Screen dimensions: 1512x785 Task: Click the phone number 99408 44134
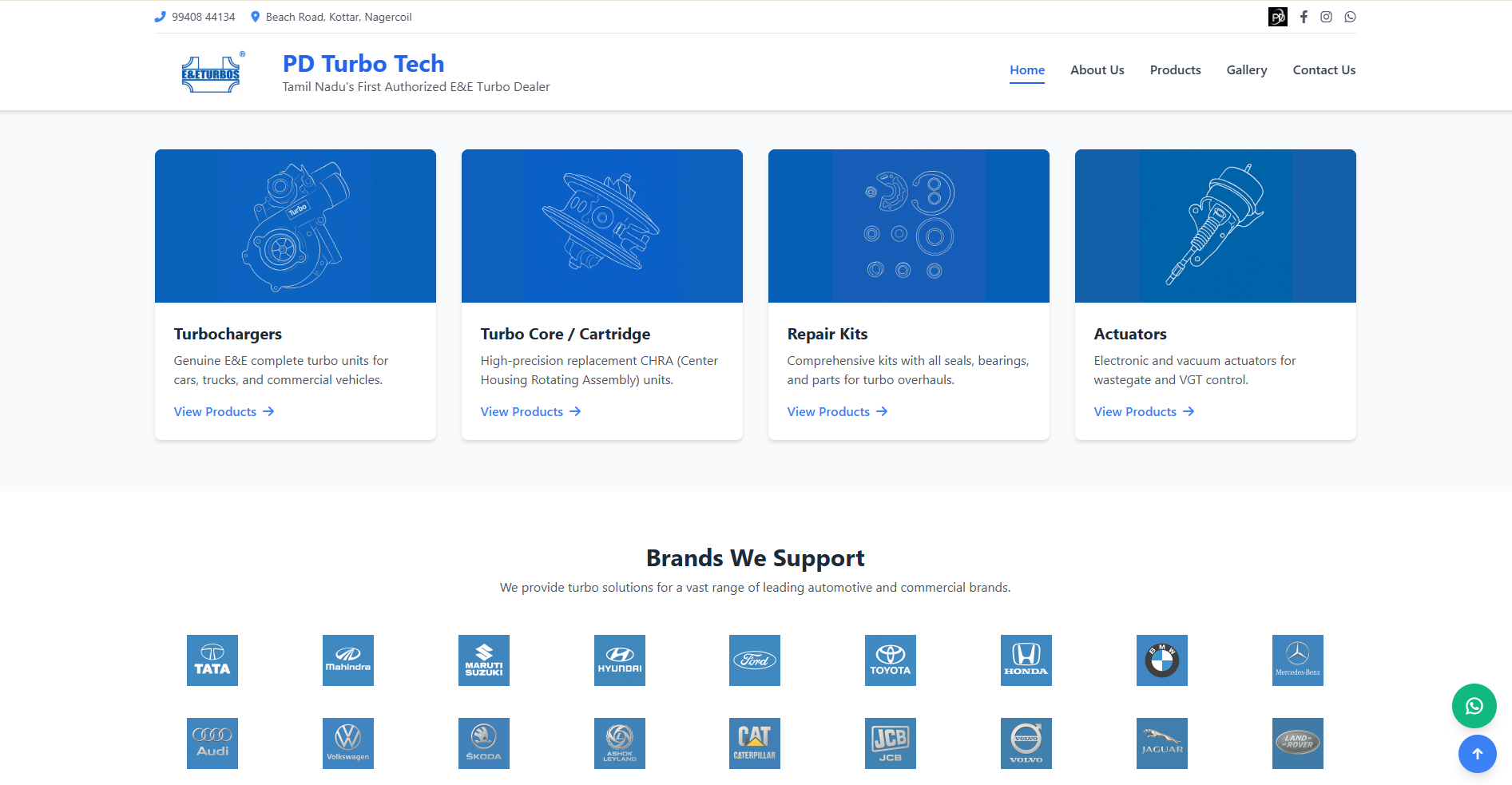[x=203, y=17]
